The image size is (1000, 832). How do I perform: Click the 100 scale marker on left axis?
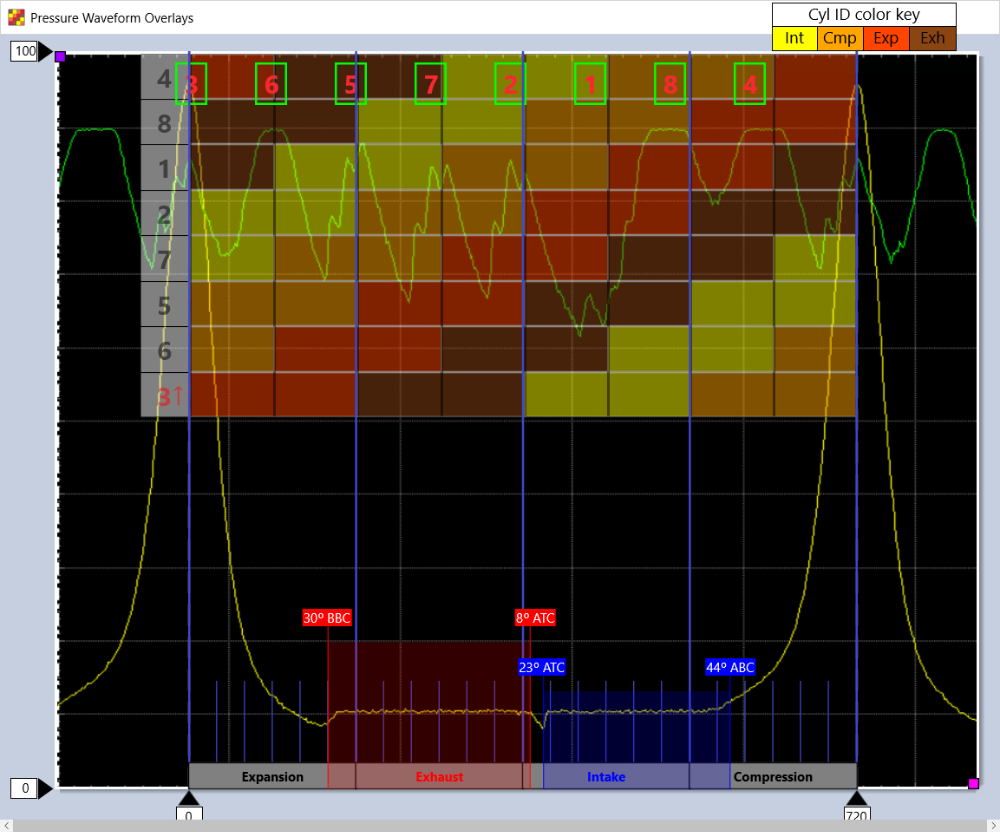click(25, 51)
